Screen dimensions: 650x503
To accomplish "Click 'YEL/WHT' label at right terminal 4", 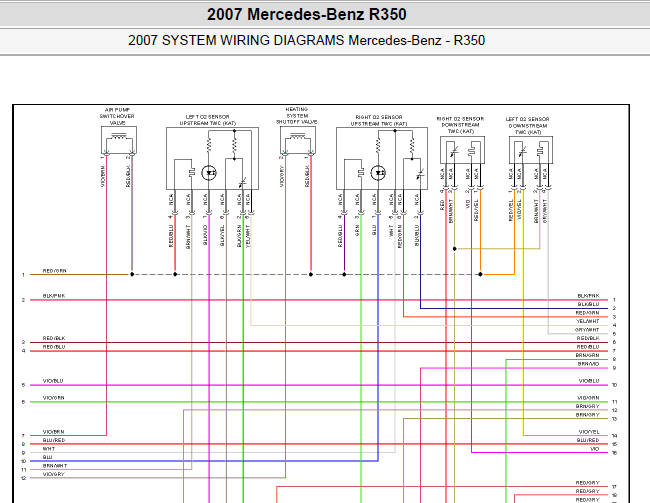I will pyautogui.click(x=587, y=321).
